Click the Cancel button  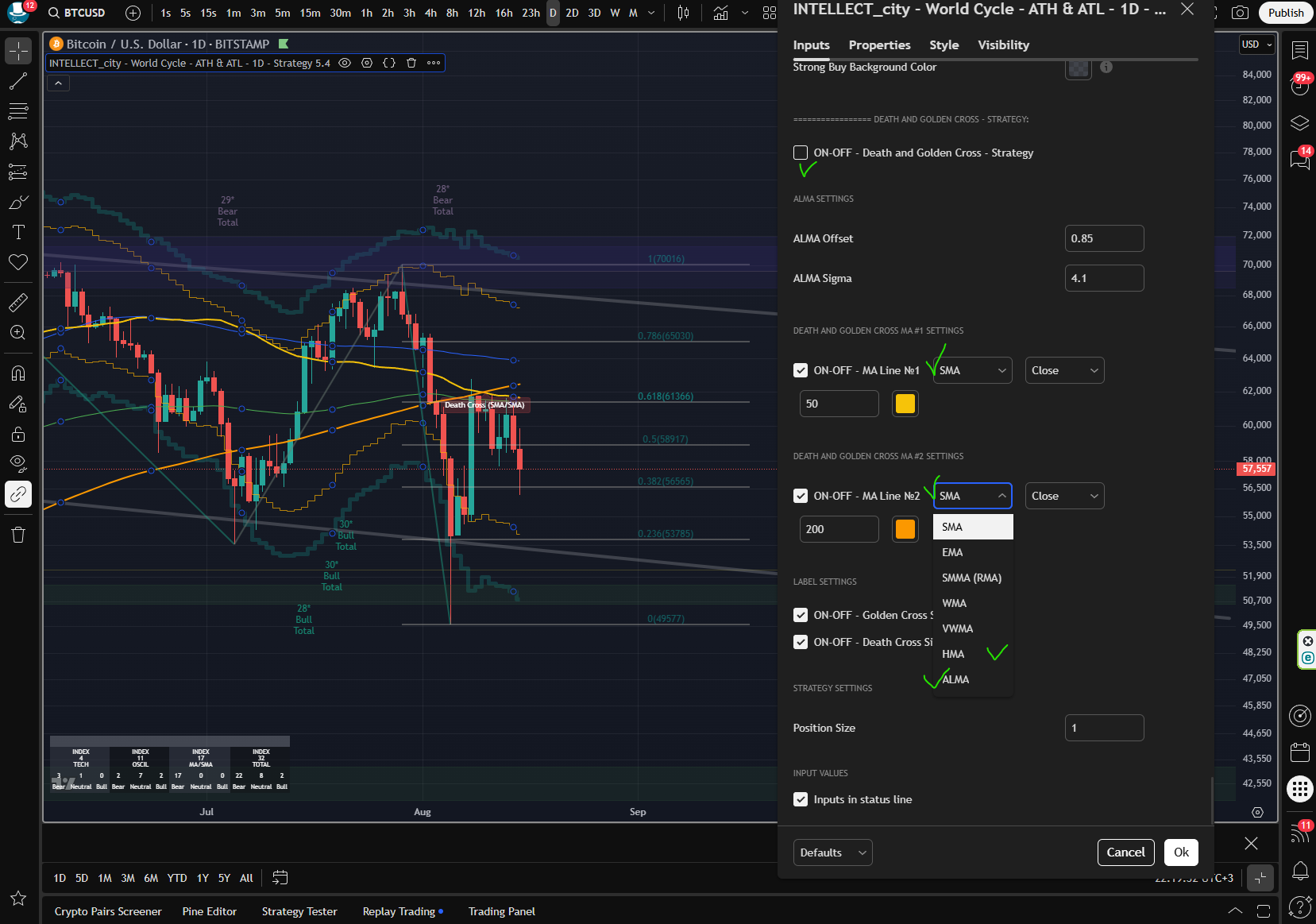coord(1125,852)
